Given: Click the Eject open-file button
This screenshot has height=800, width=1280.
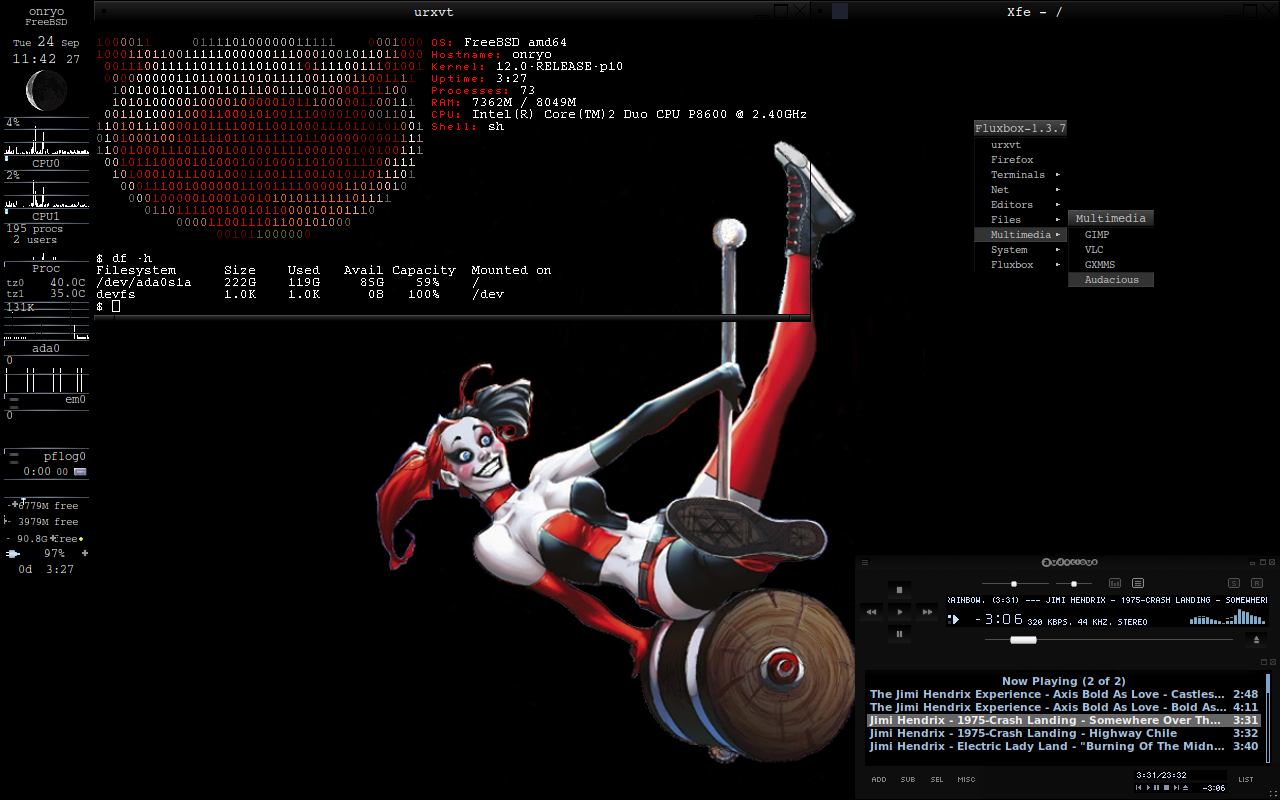Looking at the screenshot, I should (1257, 640).
